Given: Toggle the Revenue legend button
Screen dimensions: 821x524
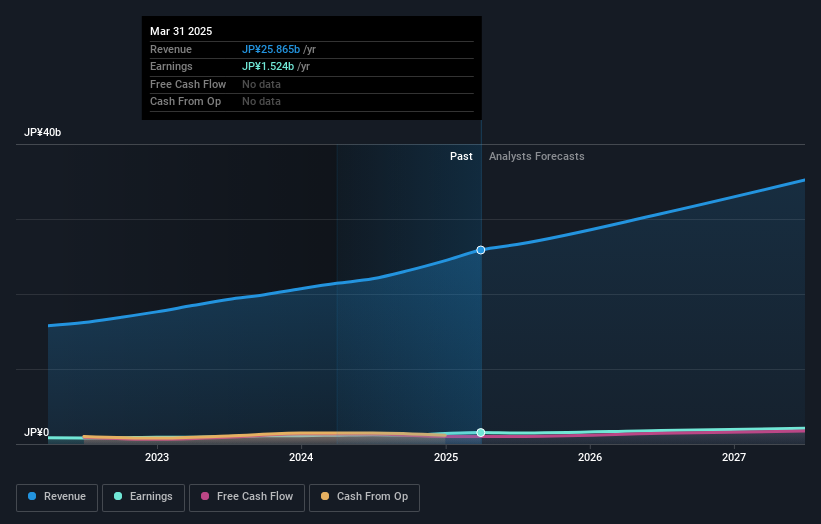Looking at the screenshot, I should (57, 497).
